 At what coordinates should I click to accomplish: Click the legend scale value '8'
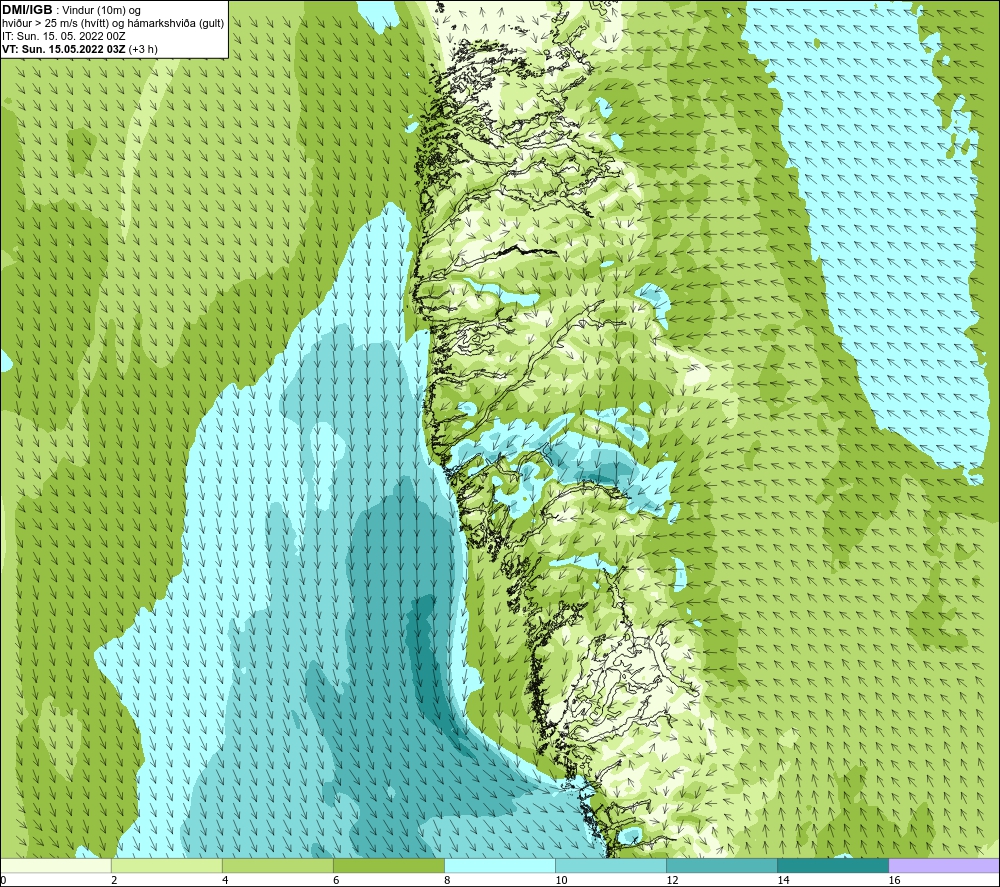tap(447, 881)
